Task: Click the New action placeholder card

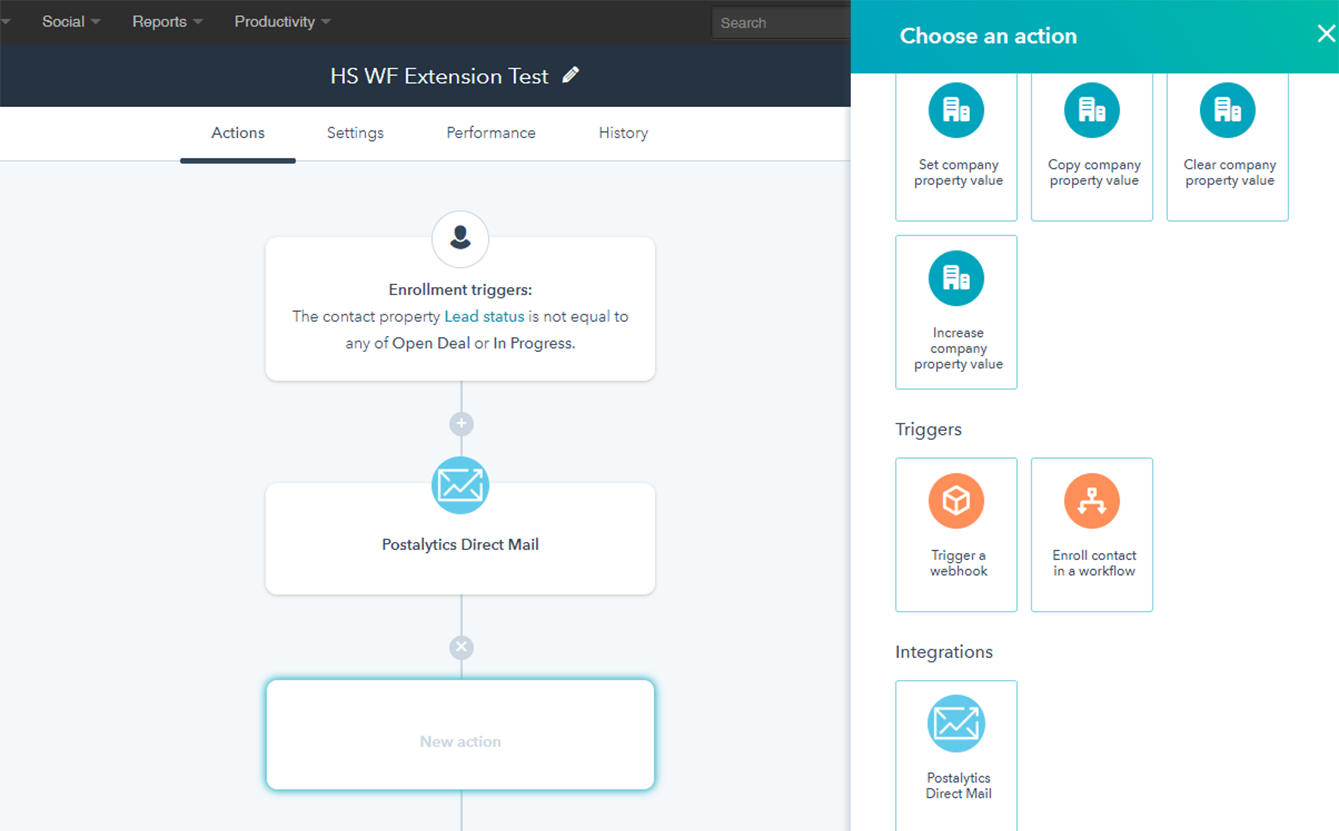Action: [x=460, y=734]
